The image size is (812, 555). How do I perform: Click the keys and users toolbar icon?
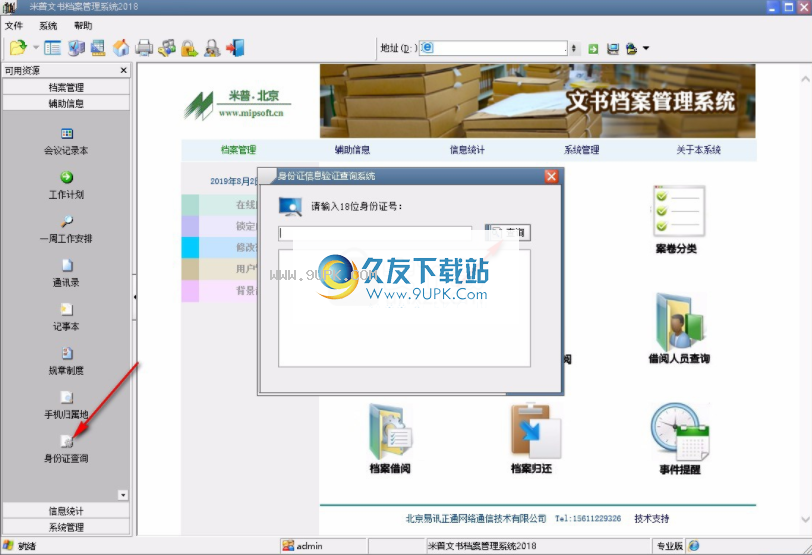click(167, 48)
